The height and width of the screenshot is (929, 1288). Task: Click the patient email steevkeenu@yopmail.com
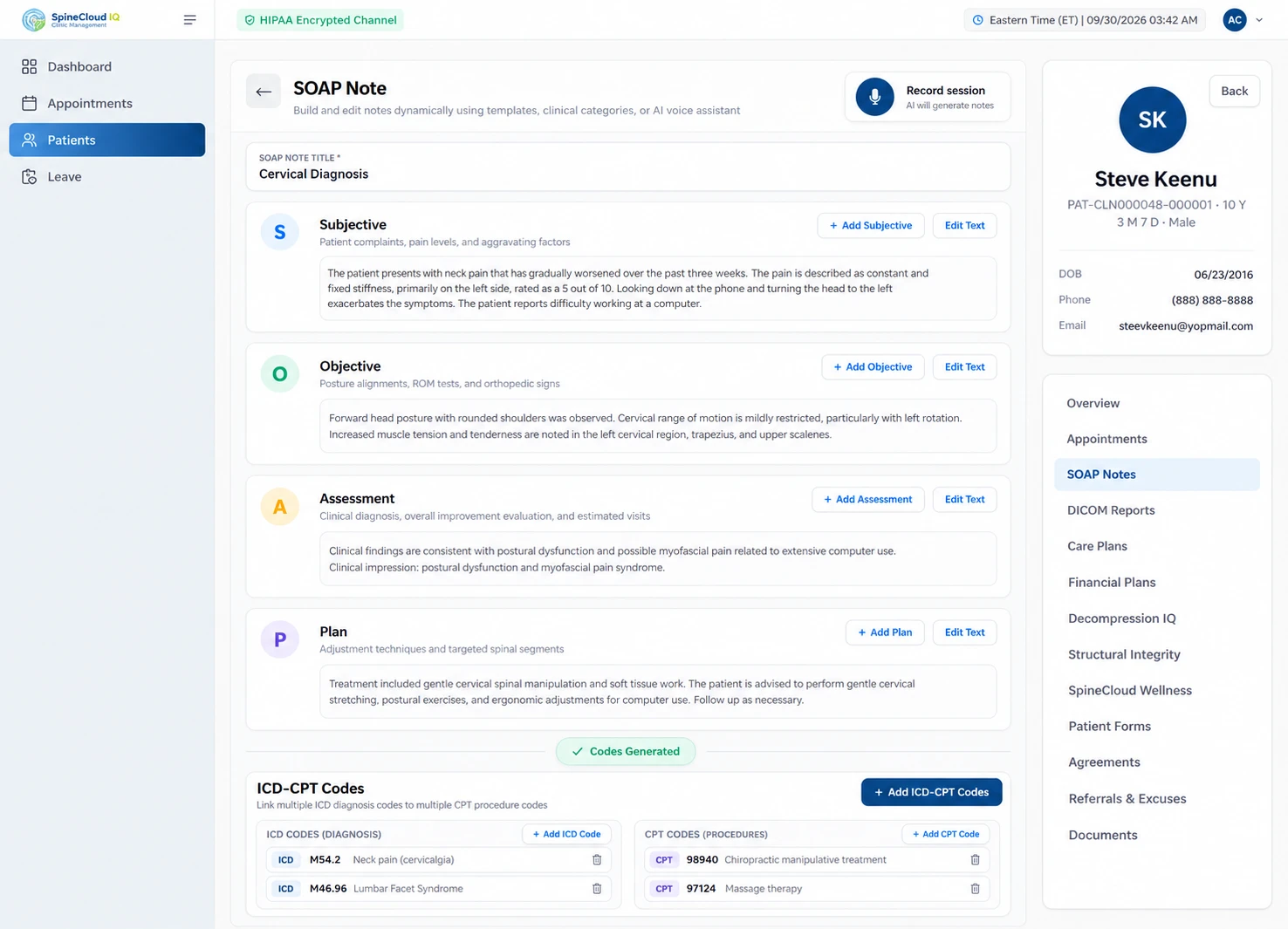tap(1186, 326)
